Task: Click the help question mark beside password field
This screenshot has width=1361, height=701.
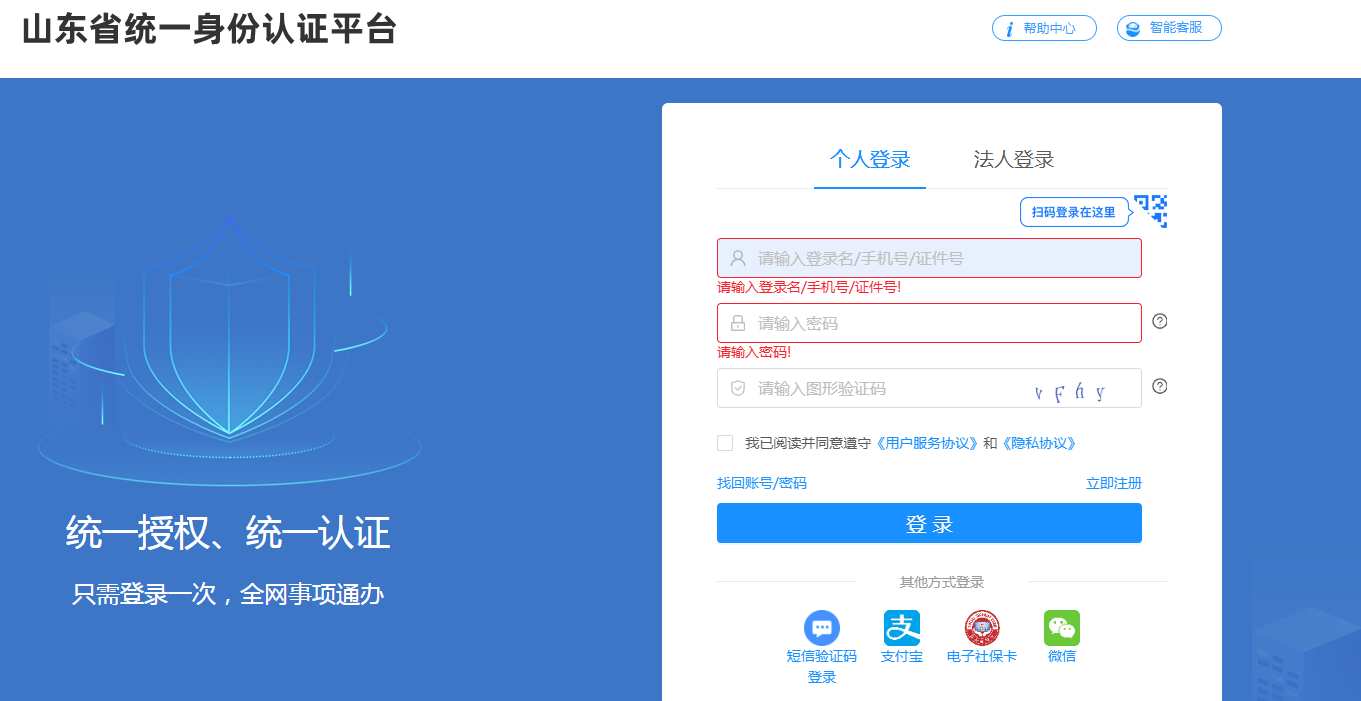Action: click(x=1160, y=321)
